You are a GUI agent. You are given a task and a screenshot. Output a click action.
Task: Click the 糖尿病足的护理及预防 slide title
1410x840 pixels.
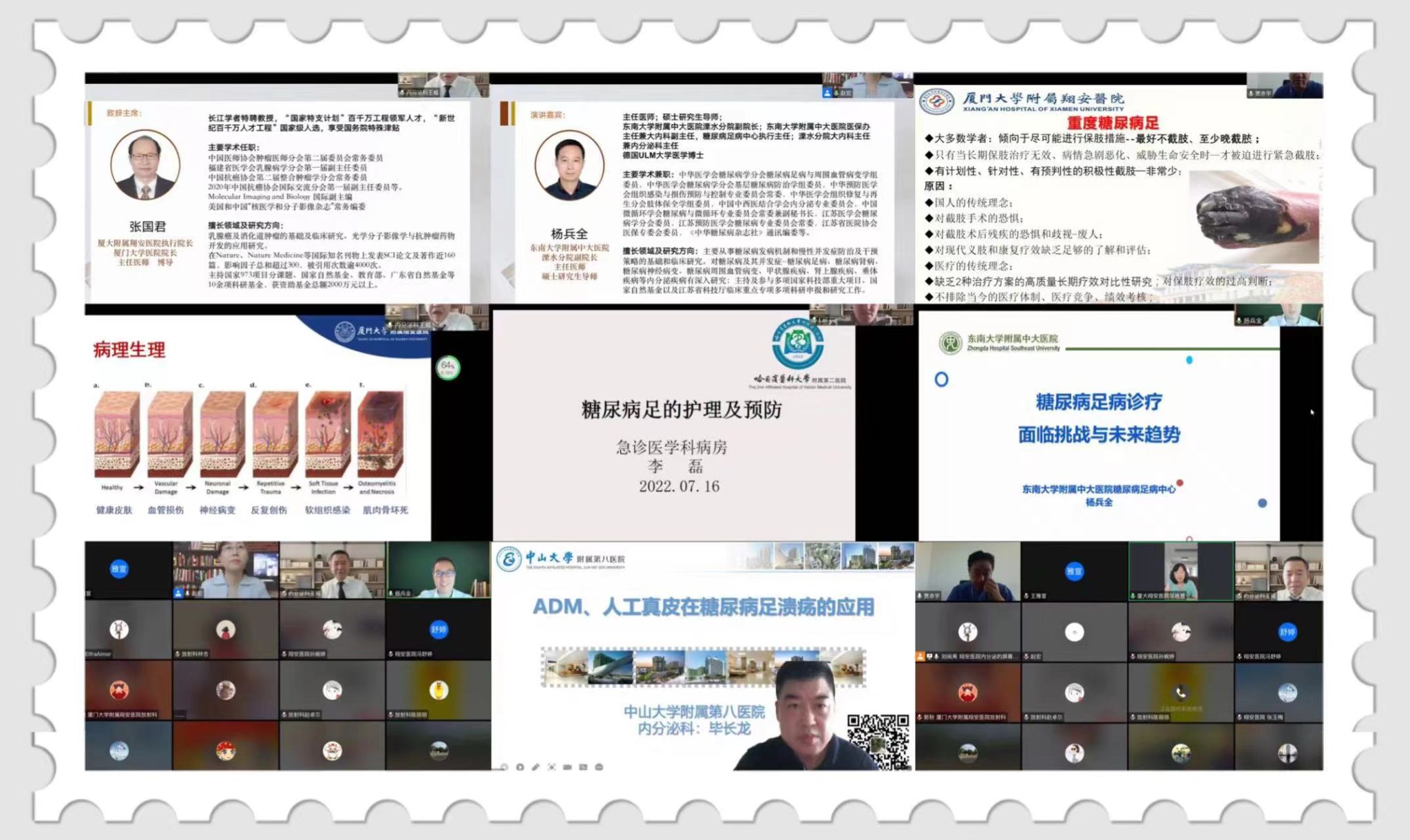point(681,410)
